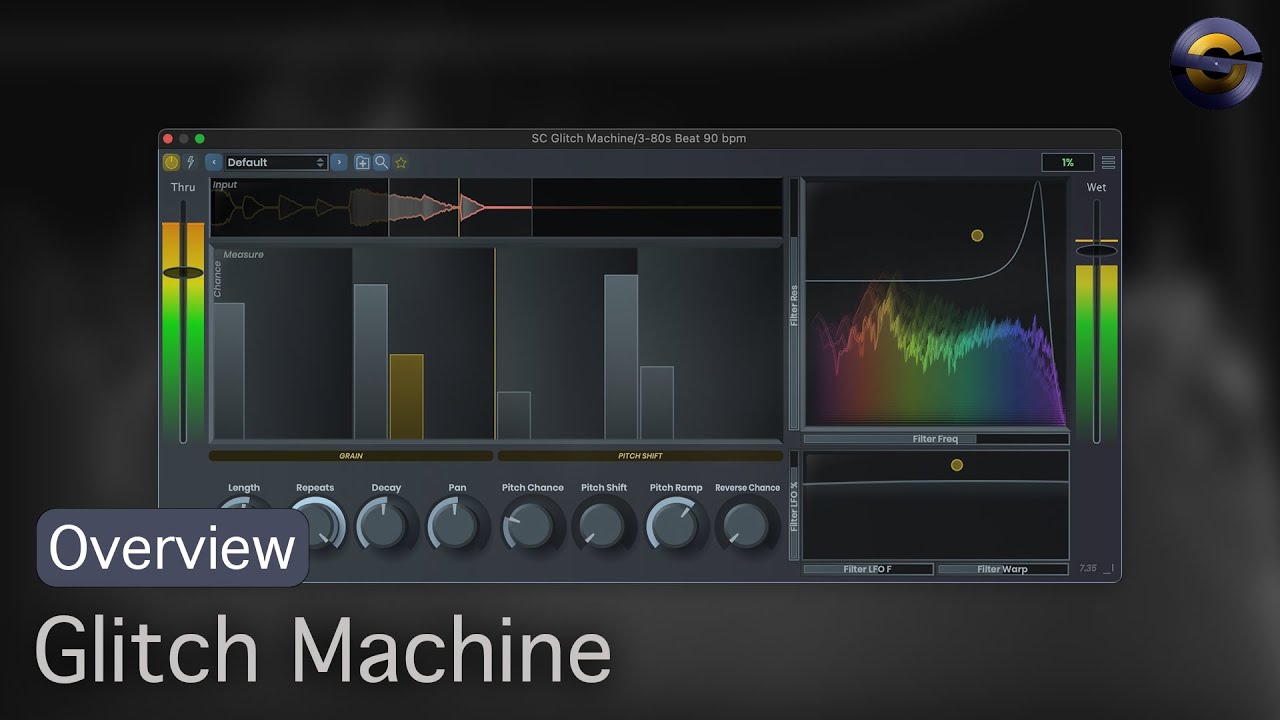
Task: Click the Pitch Chance knob
Action: click(532, 525)
